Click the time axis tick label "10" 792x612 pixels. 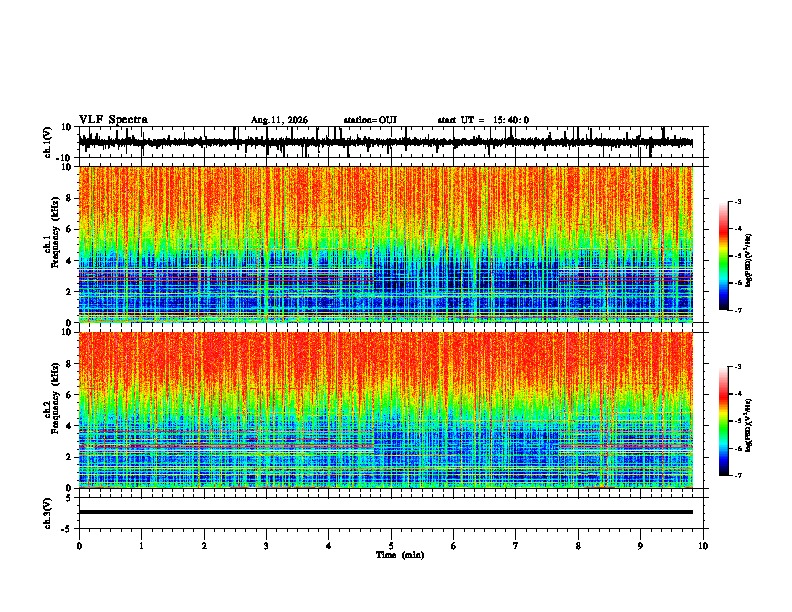(703, 546)
